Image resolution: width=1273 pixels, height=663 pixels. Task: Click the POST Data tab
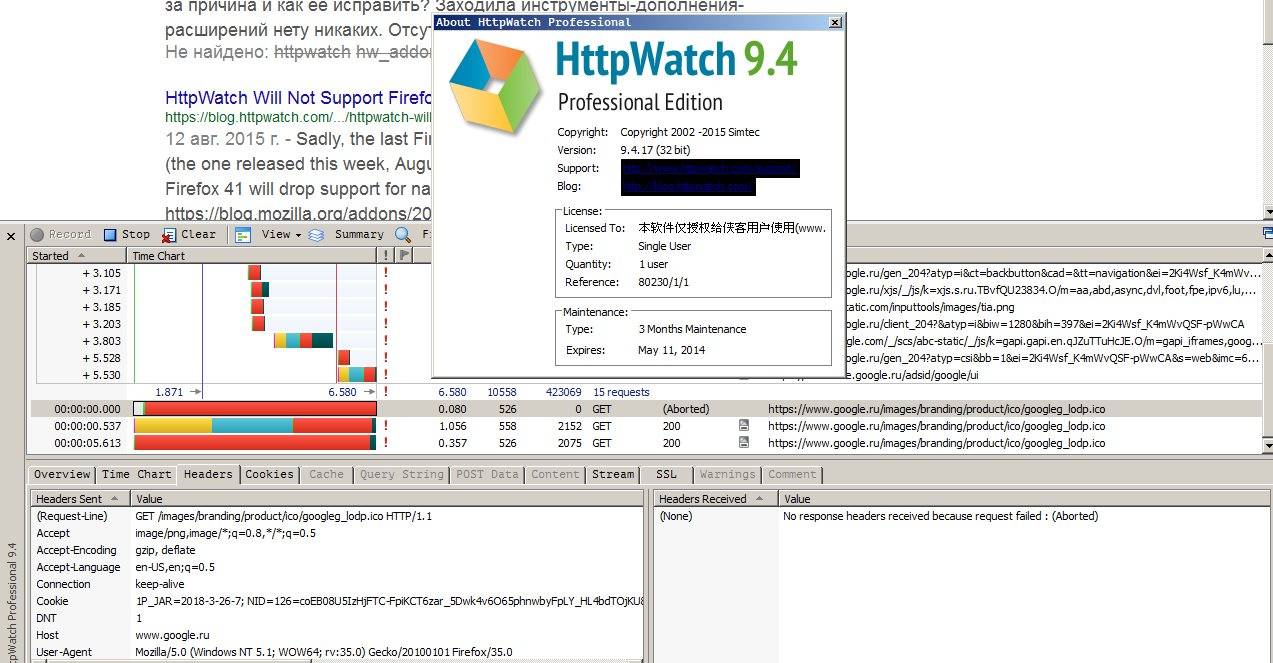point(487,475)
